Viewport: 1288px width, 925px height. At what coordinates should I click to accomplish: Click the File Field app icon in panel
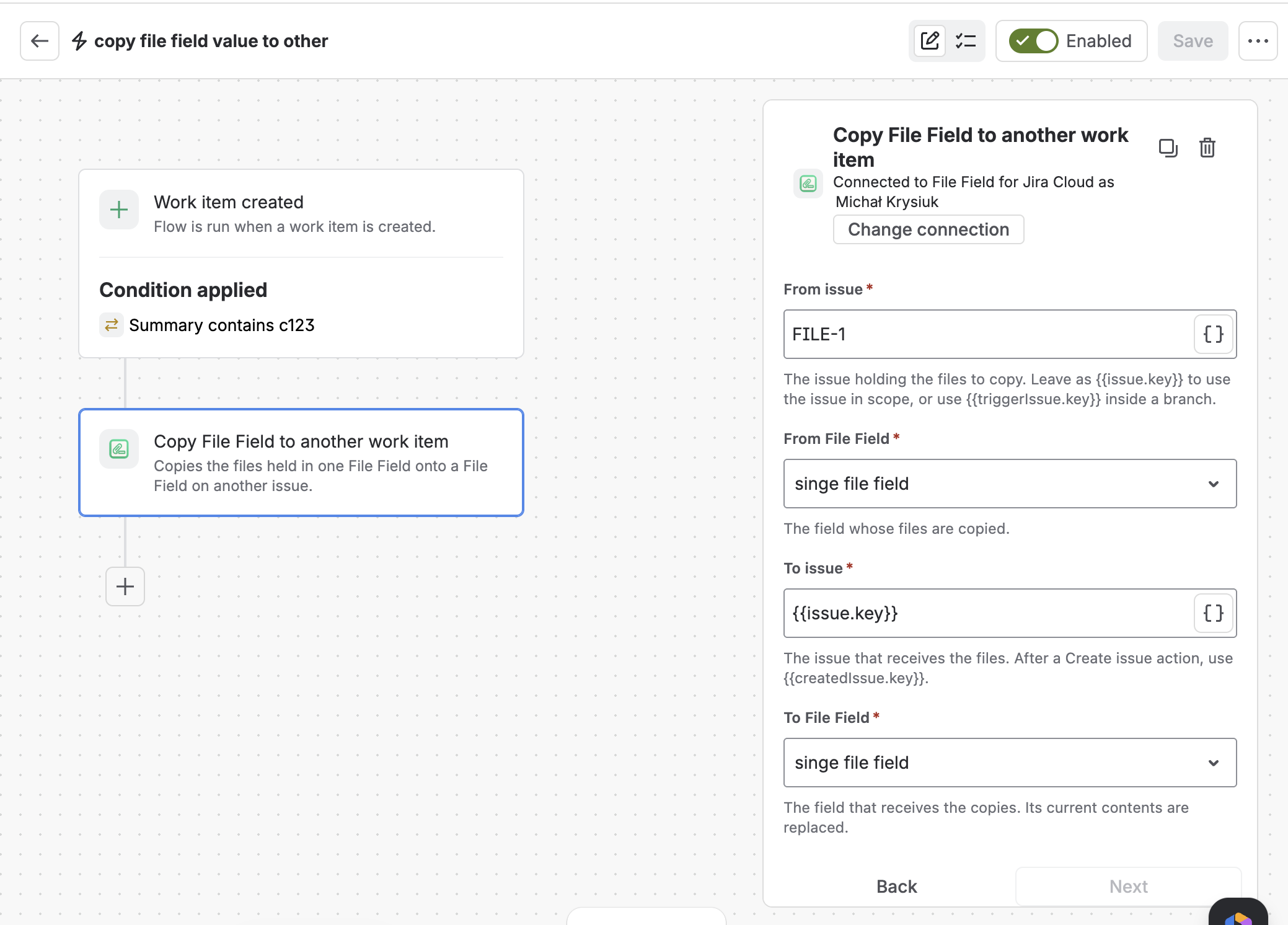[808, 184]
